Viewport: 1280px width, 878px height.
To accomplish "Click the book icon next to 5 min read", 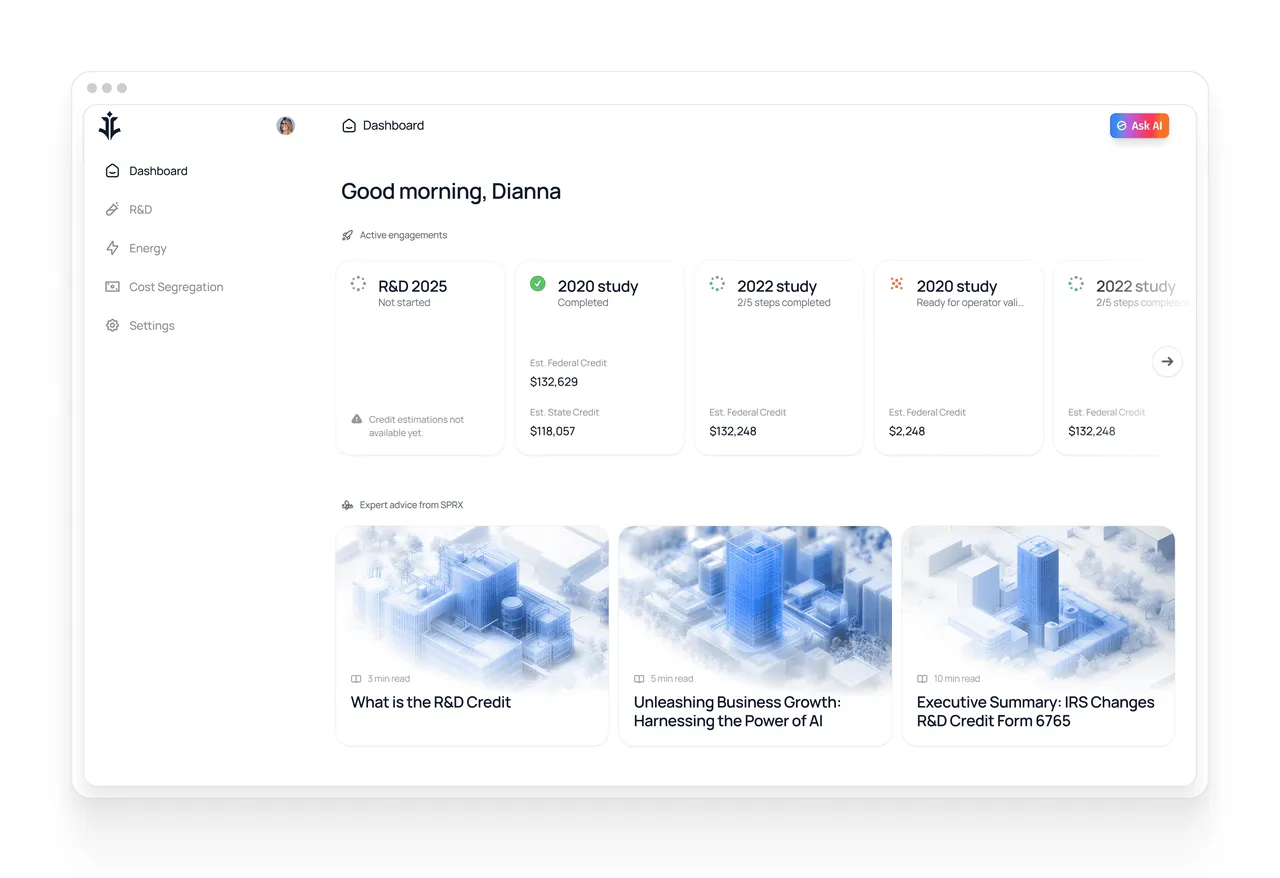I will [x=639, y=679].
